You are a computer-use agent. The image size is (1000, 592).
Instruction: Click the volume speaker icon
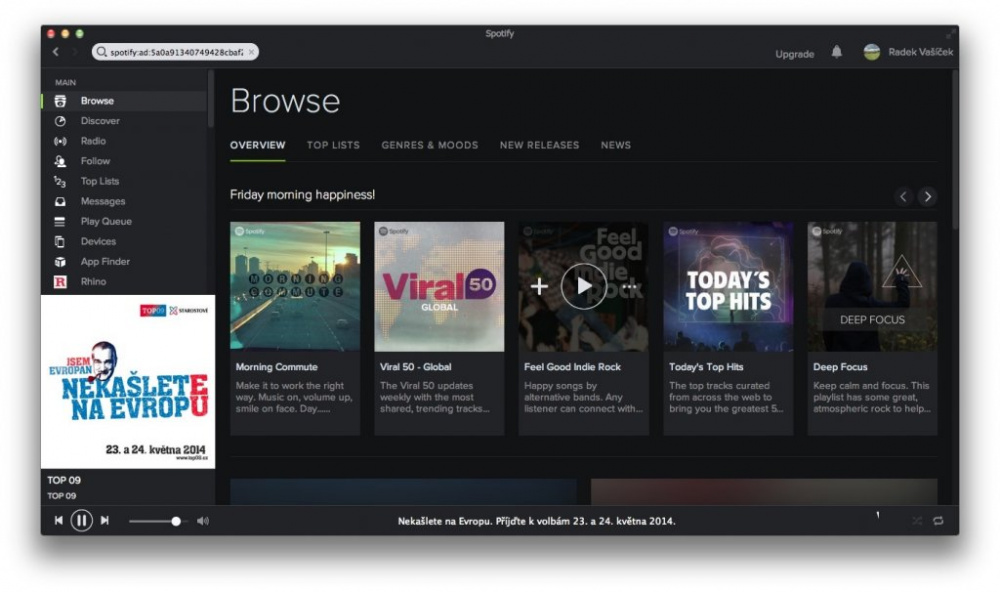(x=203, y=521)
